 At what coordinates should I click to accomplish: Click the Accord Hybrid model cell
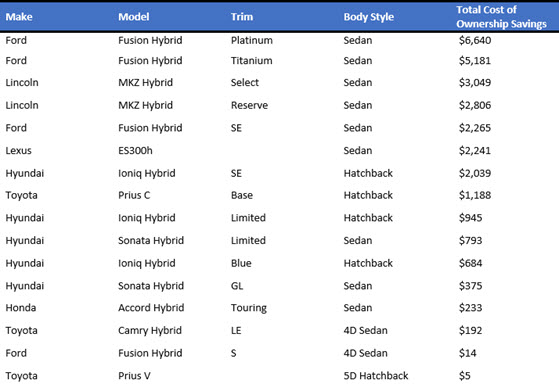click(x=151, y=308)
